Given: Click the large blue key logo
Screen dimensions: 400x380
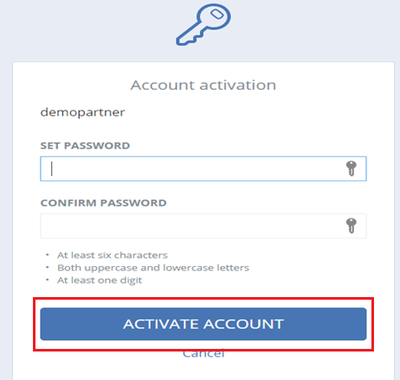Looking at the screenshot, I should [x=203, y=26].
